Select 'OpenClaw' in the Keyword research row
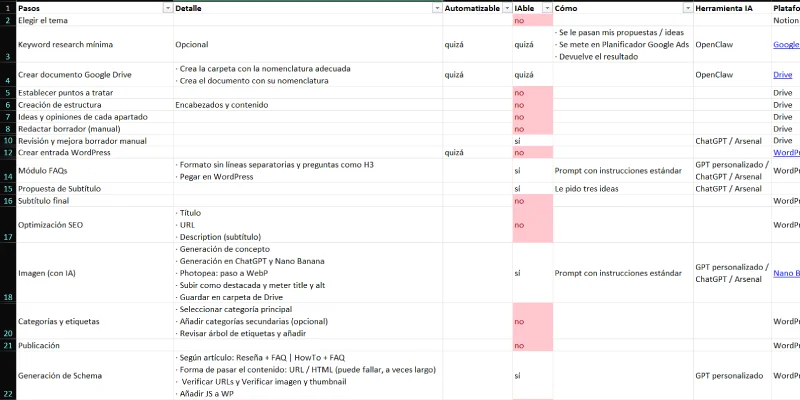Screen dimensions: 800x400 (x=732, y=44)
